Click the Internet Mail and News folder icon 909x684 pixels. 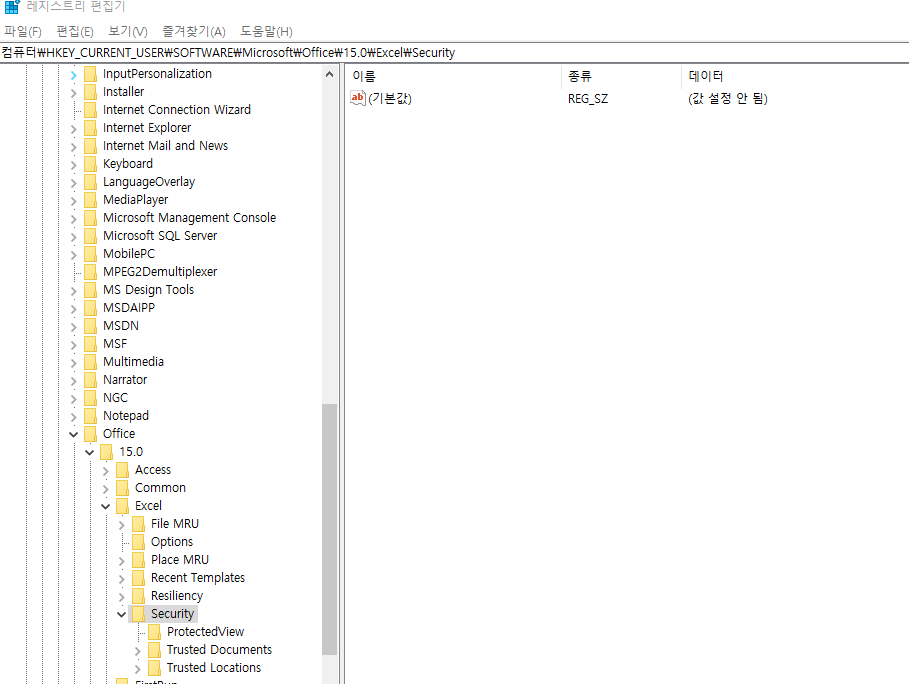[x=90, y=146]
